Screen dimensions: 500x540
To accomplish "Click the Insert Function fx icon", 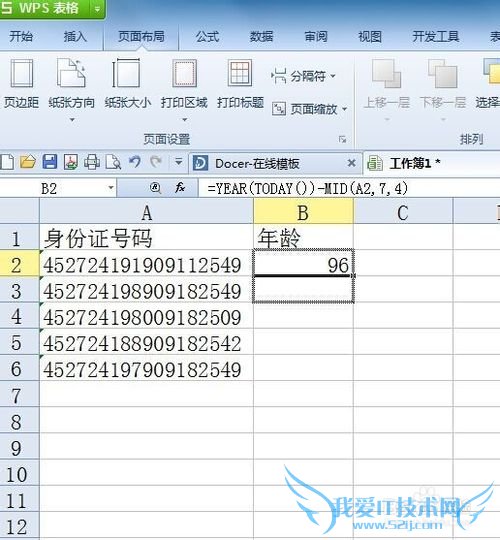I will [x=180, y=188].
